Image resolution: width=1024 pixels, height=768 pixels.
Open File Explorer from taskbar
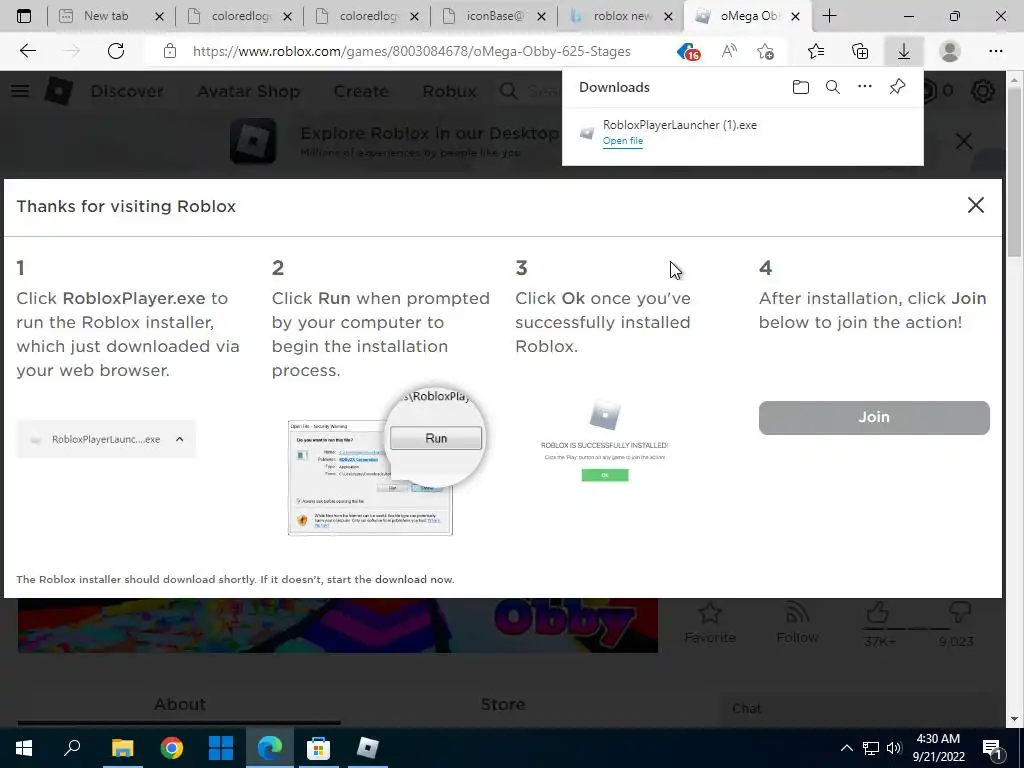122,748
